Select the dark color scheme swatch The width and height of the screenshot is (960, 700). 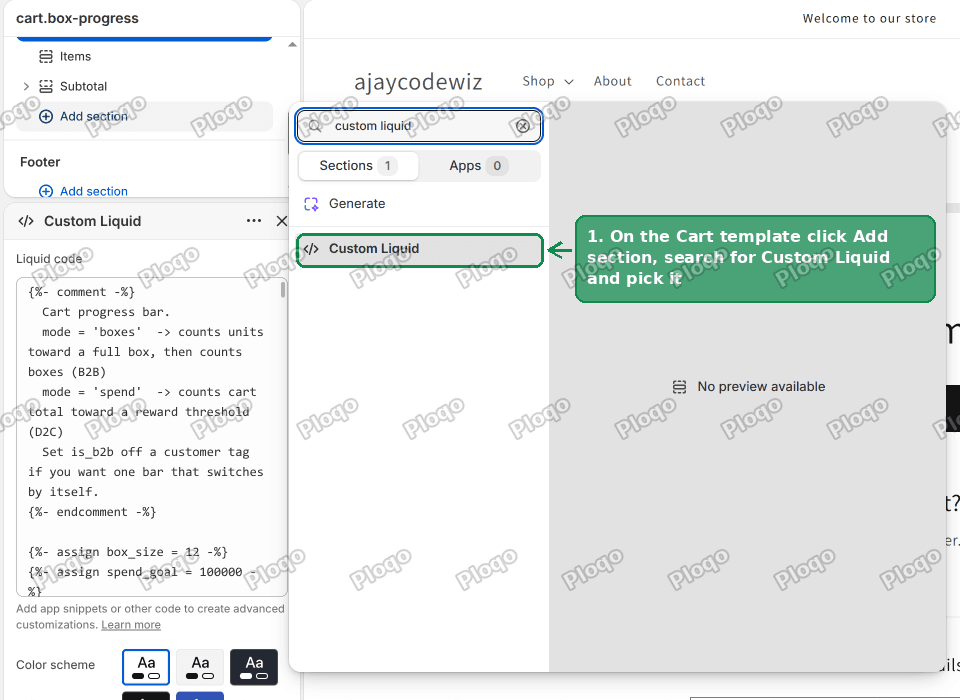click(253, 667)
